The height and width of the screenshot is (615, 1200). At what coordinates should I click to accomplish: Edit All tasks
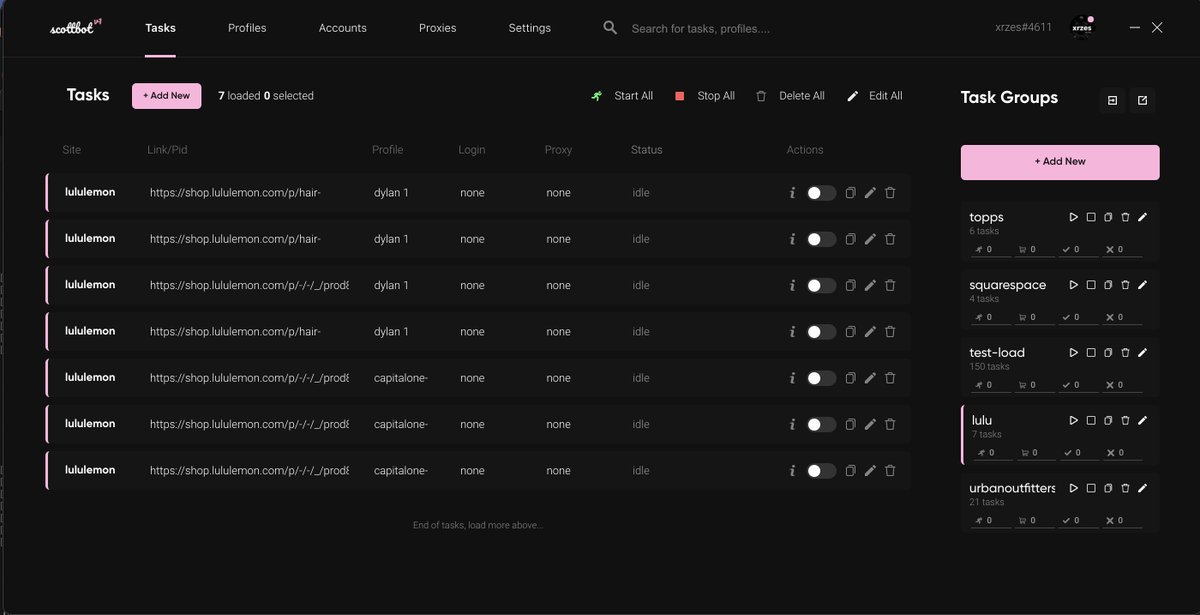click(x=875, y=96)
